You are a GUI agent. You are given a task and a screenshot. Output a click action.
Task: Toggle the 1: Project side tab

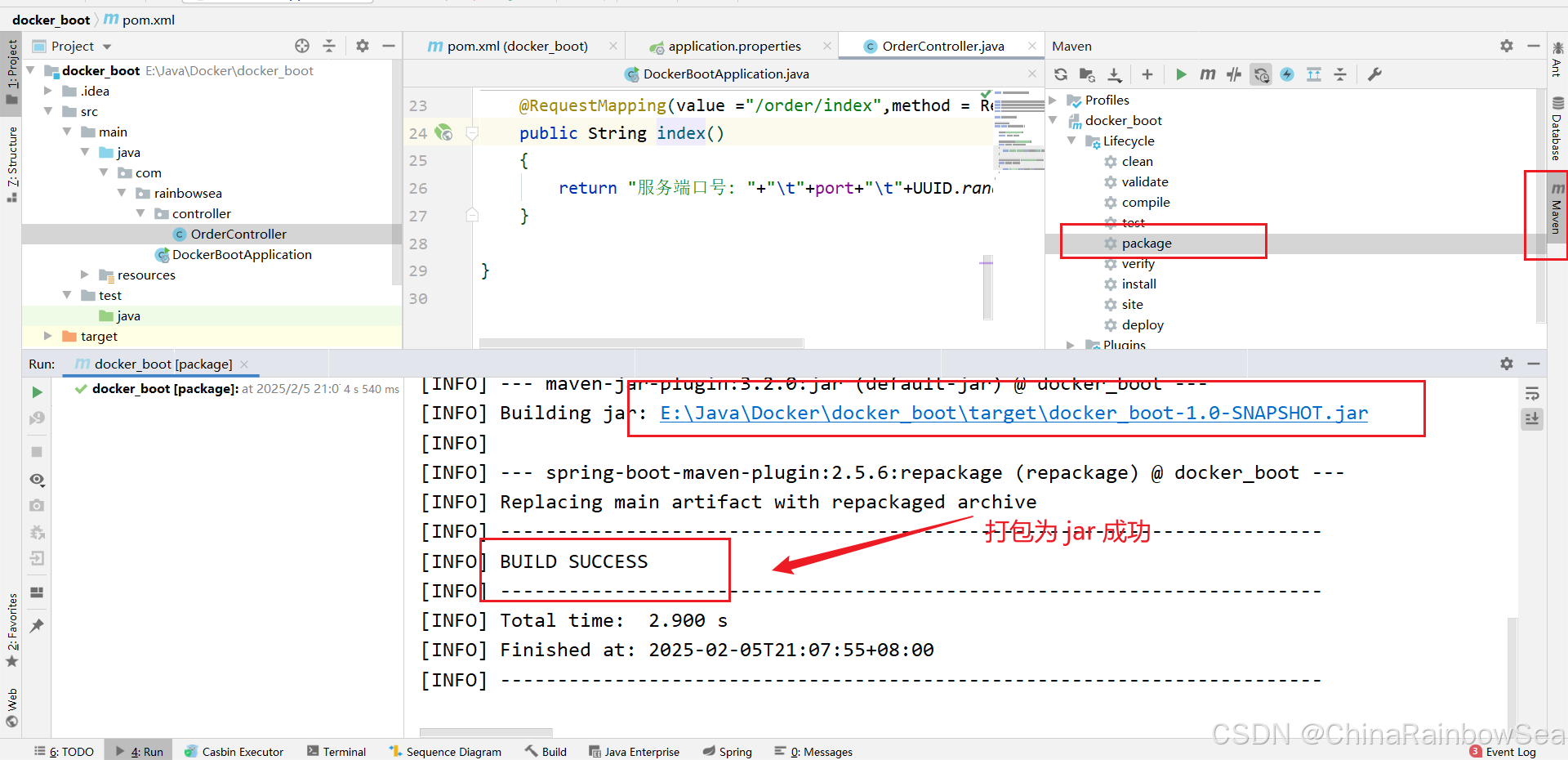click(11, 72)
